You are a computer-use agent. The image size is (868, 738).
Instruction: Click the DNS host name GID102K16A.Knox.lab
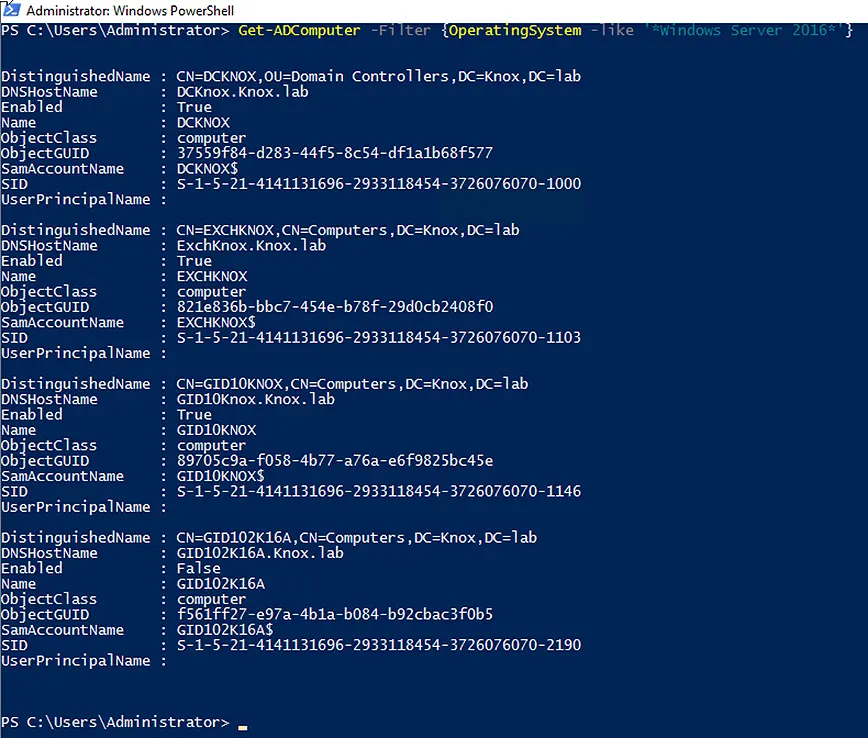coord(260,554)
